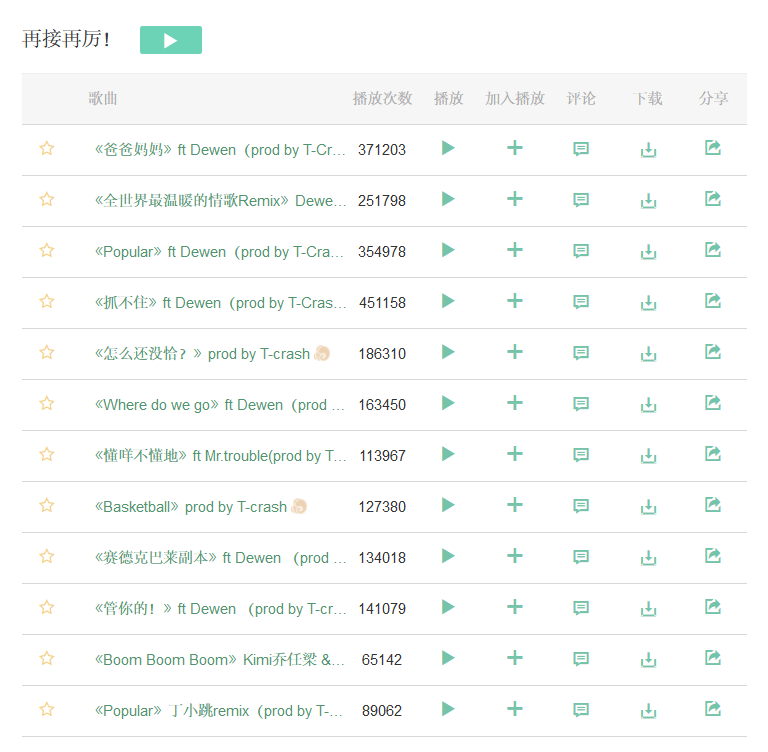This screenshot has height=752, width=768.
Task: Open 《全世界最温暖的情歌Remix》 song page
Action: coord(220,200)
